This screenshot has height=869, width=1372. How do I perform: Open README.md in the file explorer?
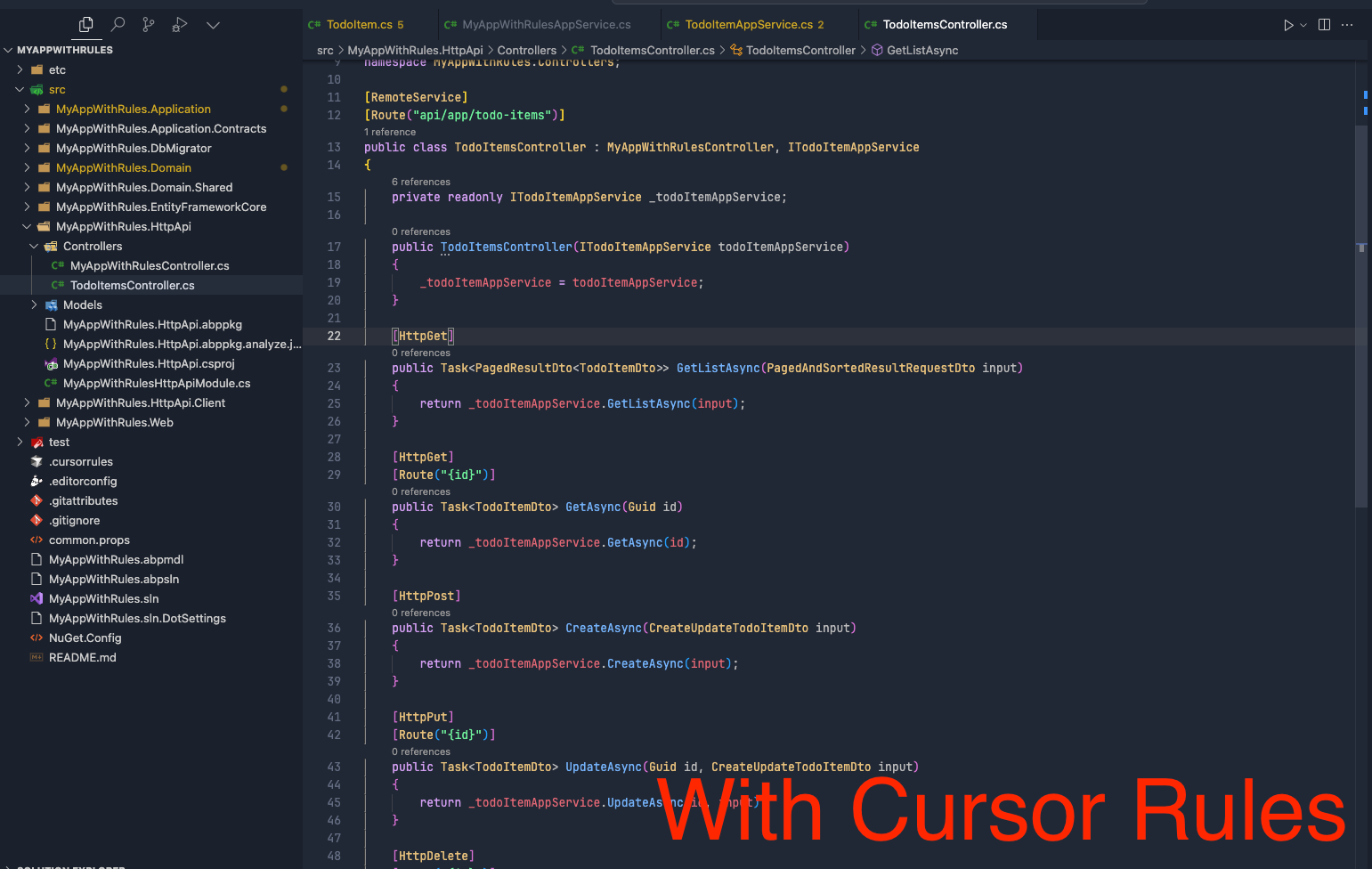click(82, 657)
